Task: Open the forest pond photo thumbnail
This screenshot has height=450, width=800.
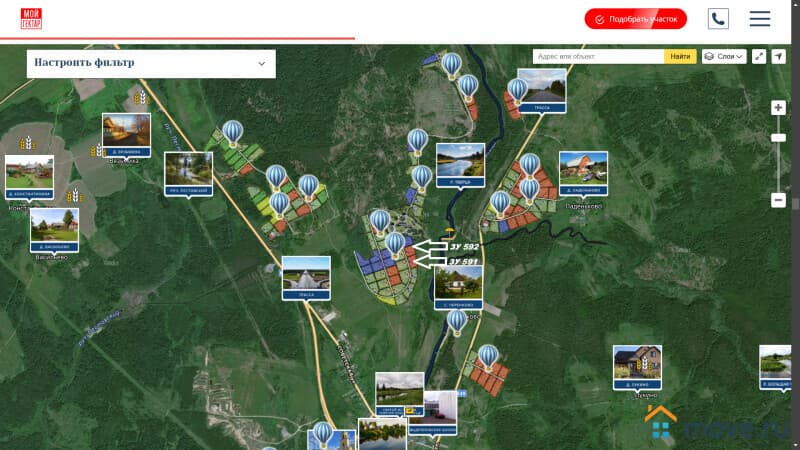Action: [188, 174]
